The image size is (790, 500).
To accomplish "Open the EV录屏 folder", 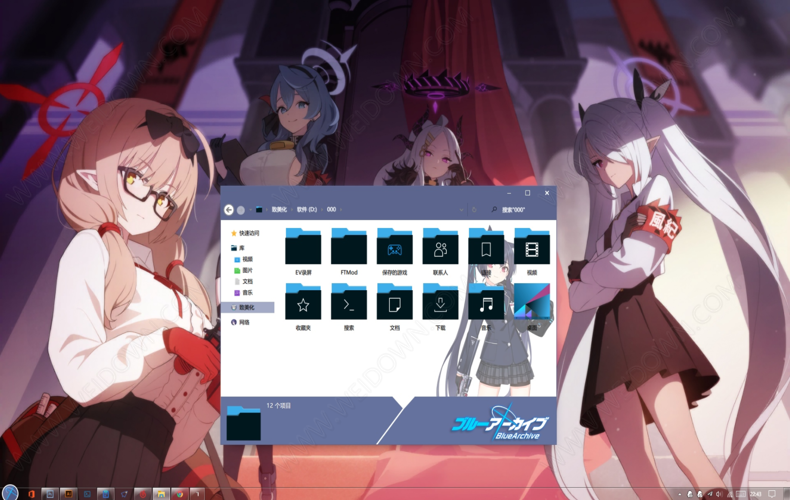I will [303, 252].
